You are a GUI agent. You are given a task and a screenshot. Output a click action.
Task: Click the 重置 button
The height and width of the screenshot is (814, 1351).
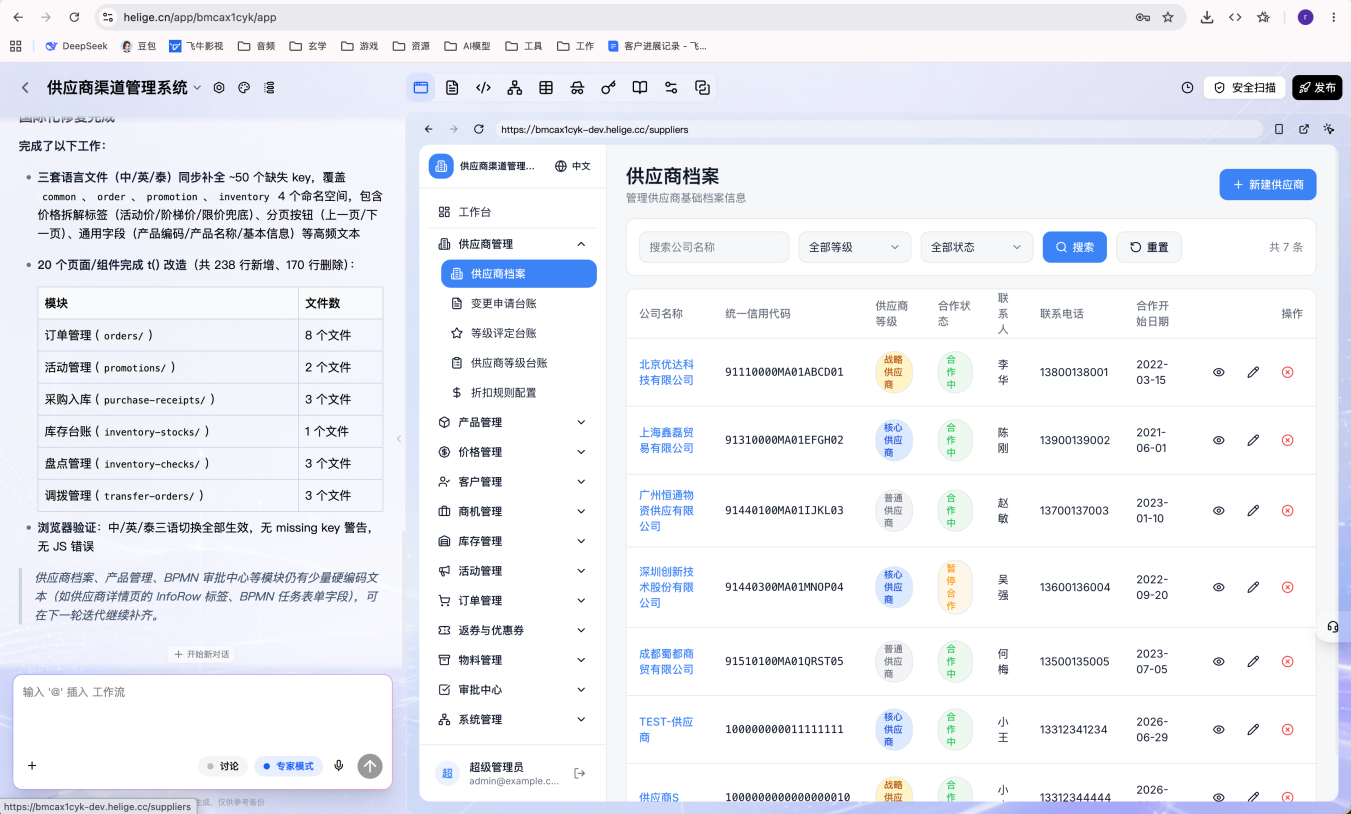tap(1149, 247)
